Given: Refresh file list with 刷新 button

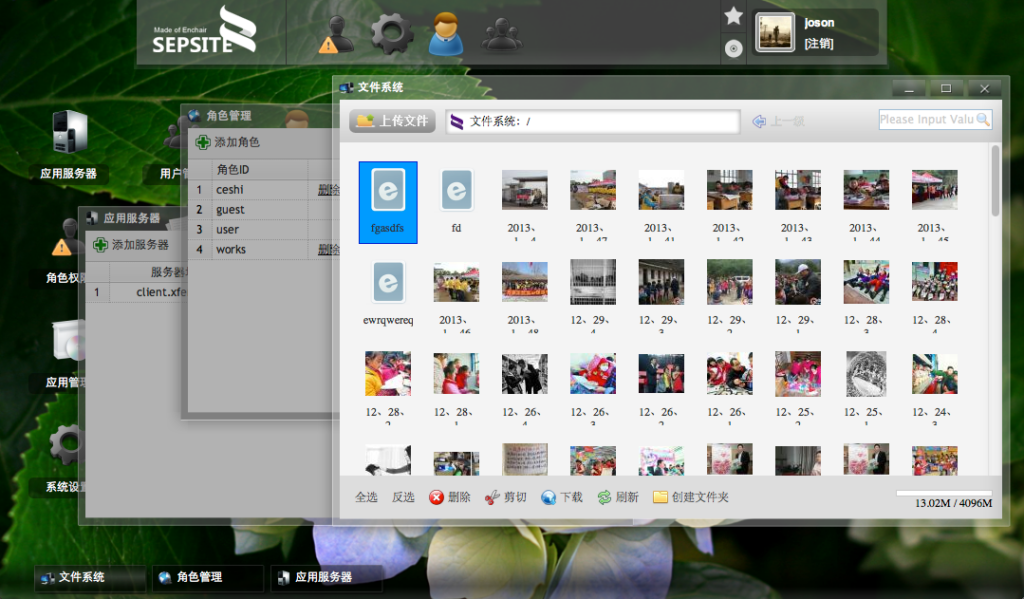Looking at the screenshot, I should tap(618, 497).
